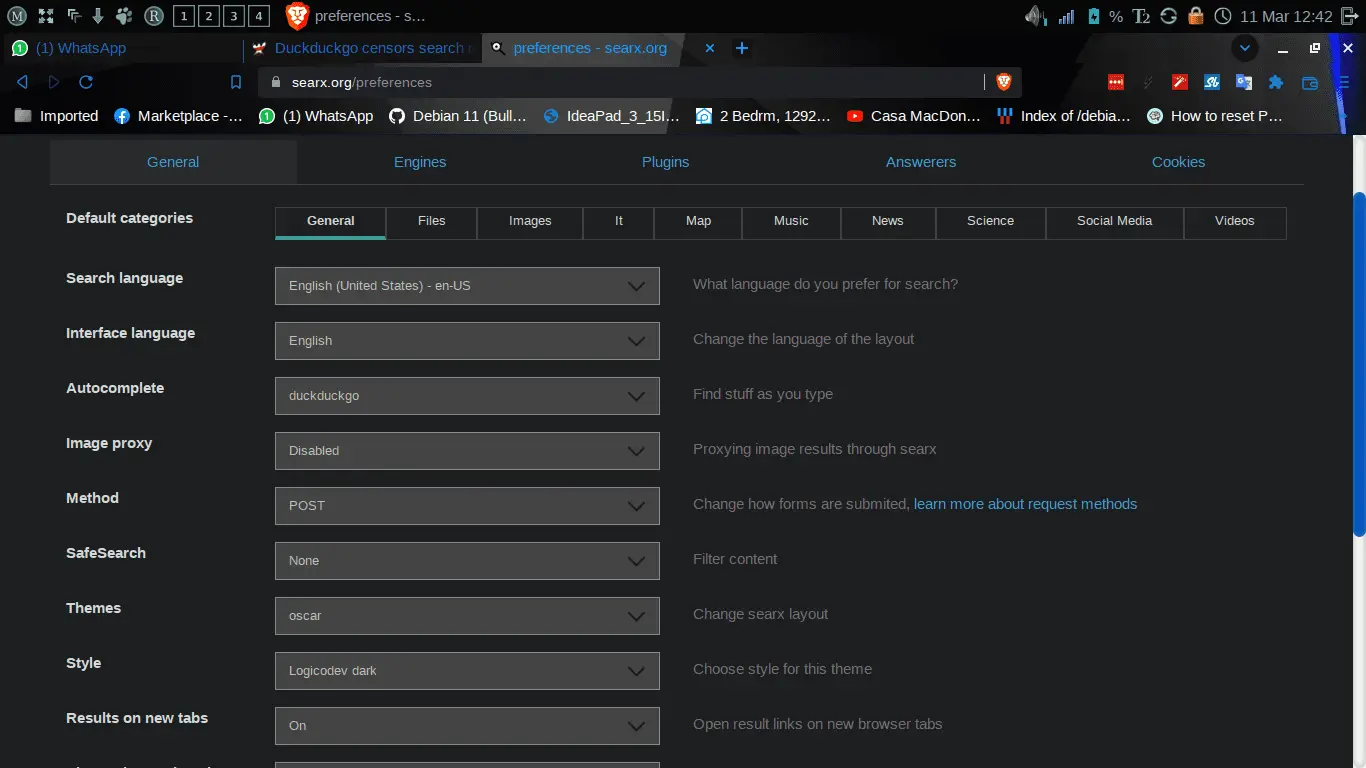1366x768 pixels.
Task: Open the red LastPass extension icon
Action: (1116, 82)
